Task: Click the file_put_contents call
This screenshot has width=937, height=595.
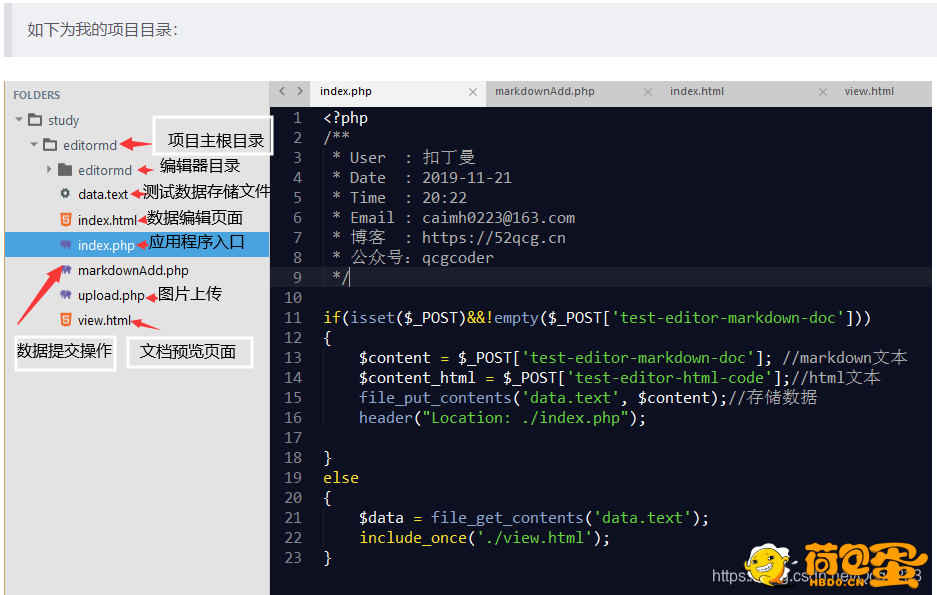Action: point(435,398)
